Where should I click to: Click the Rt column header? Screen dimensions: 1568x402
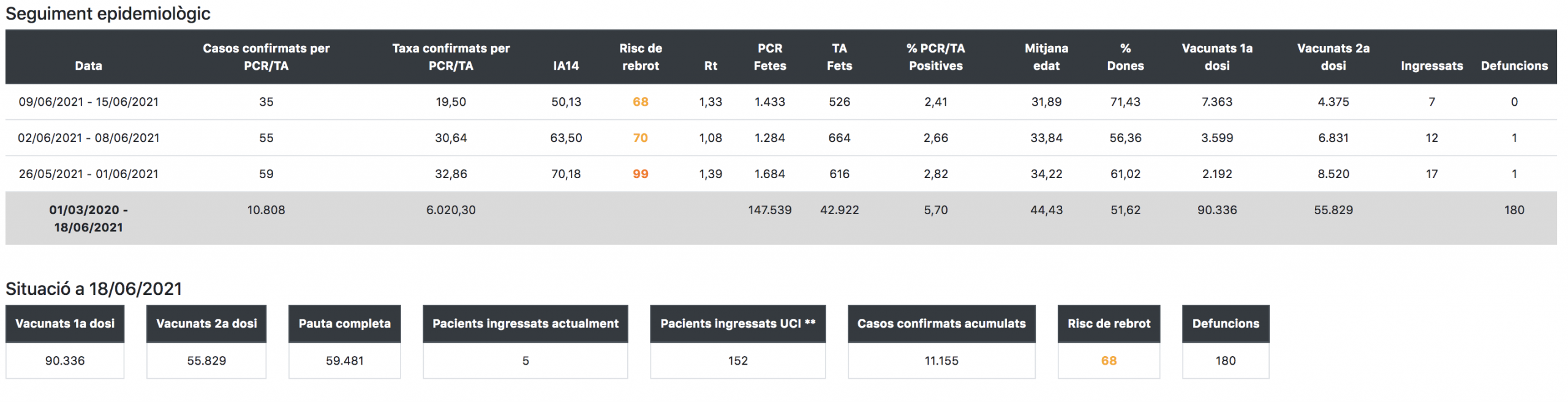[x=710, y=65]
